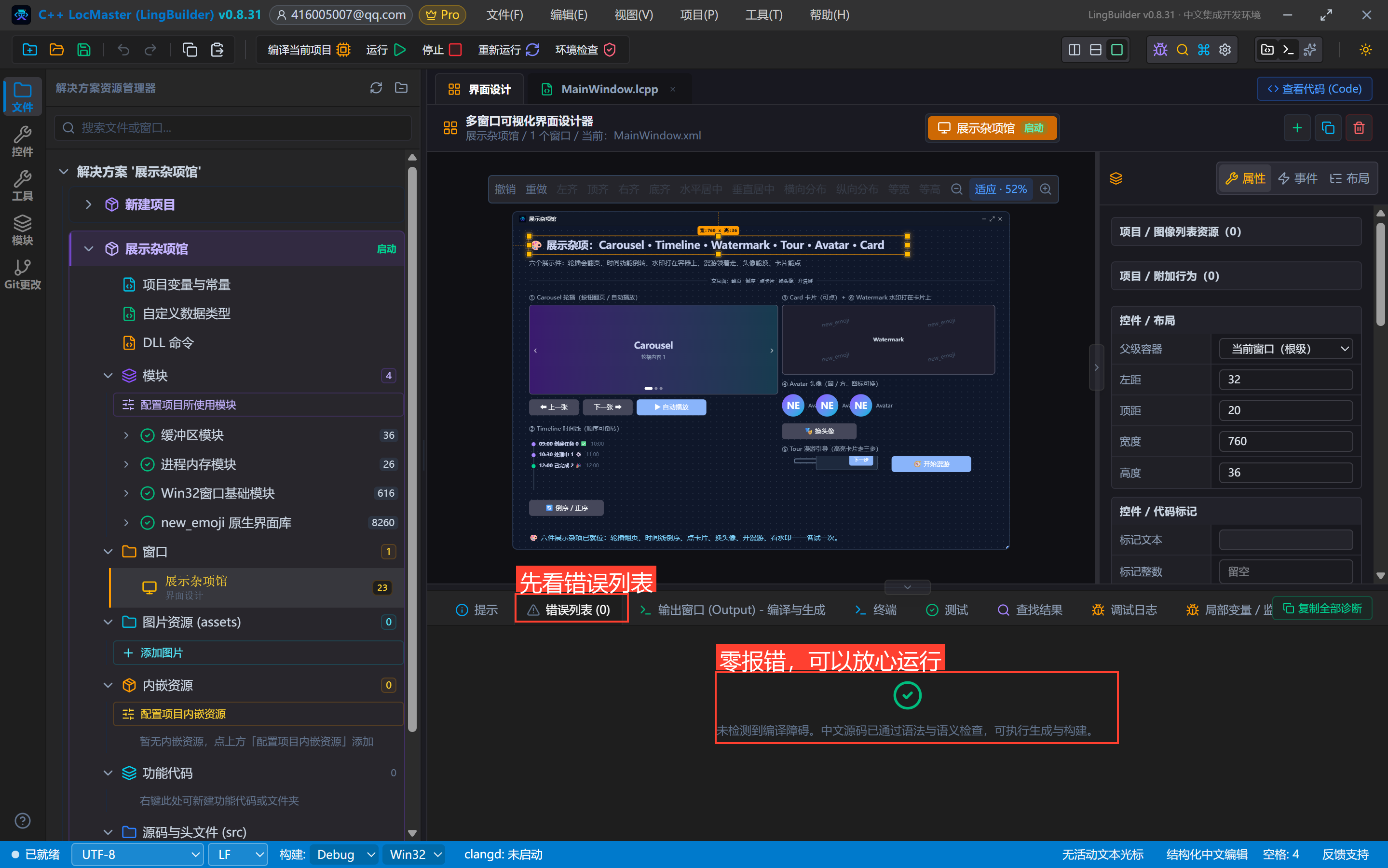Select the single pane layout toggle
Screen dimensions: 1388x868
coord(1116,49)
